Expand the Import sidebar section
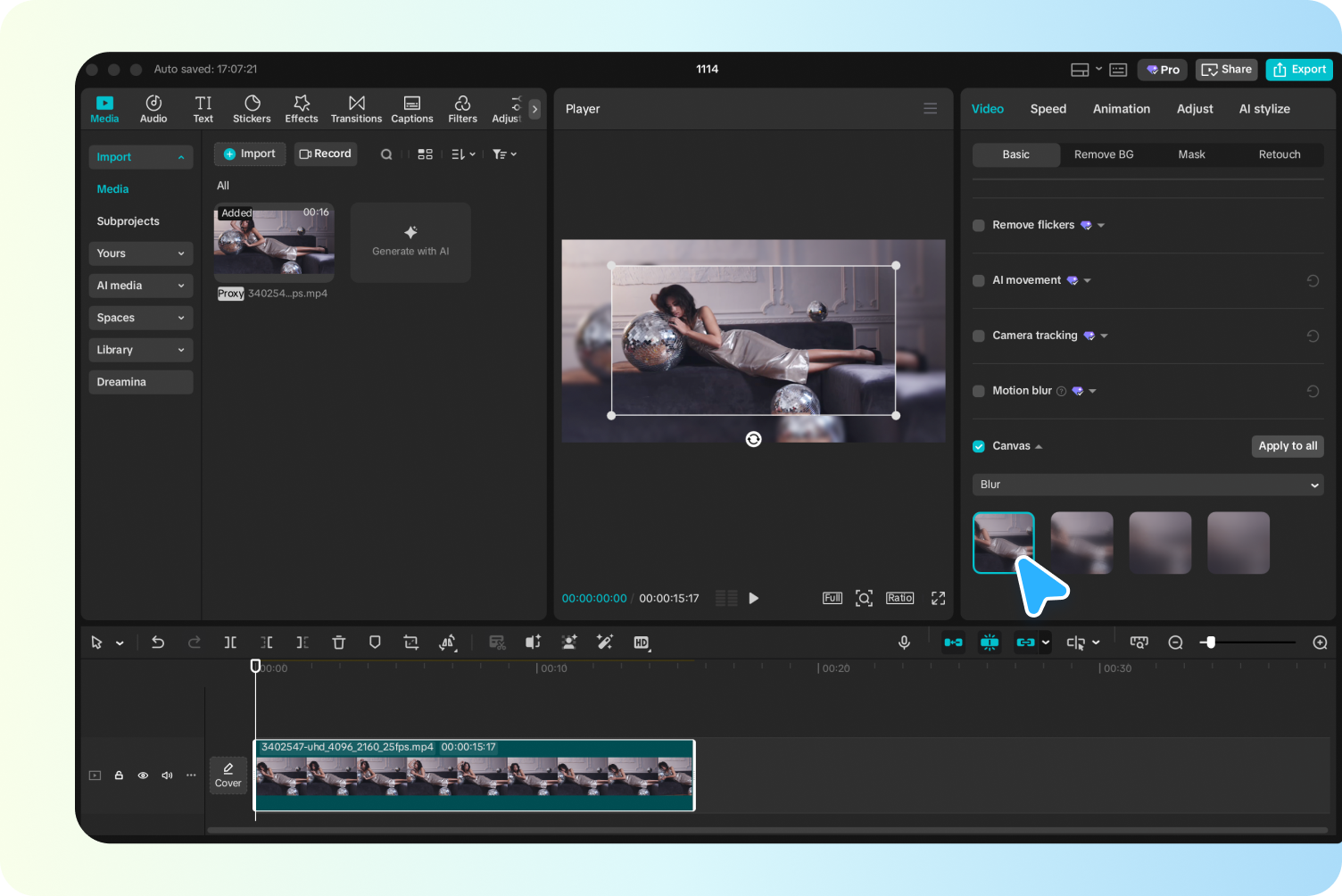 click(140, 156)
